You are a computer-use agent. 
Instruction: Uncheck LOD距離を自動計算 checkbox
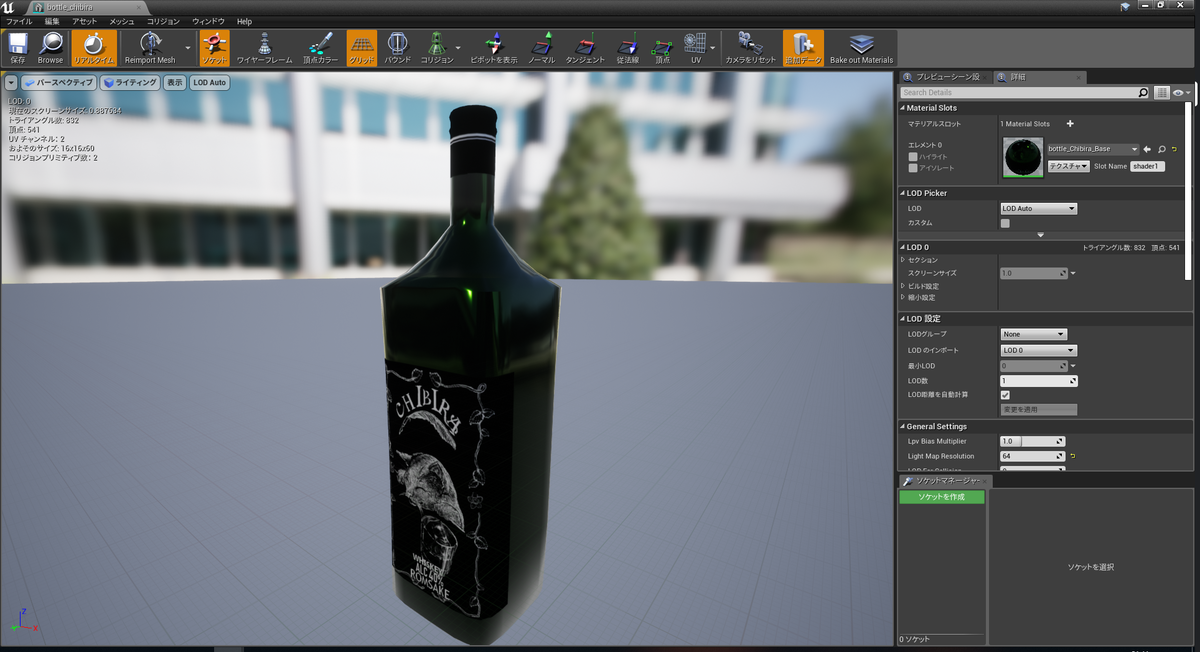pyautogui.click(x=1006, y=395)
